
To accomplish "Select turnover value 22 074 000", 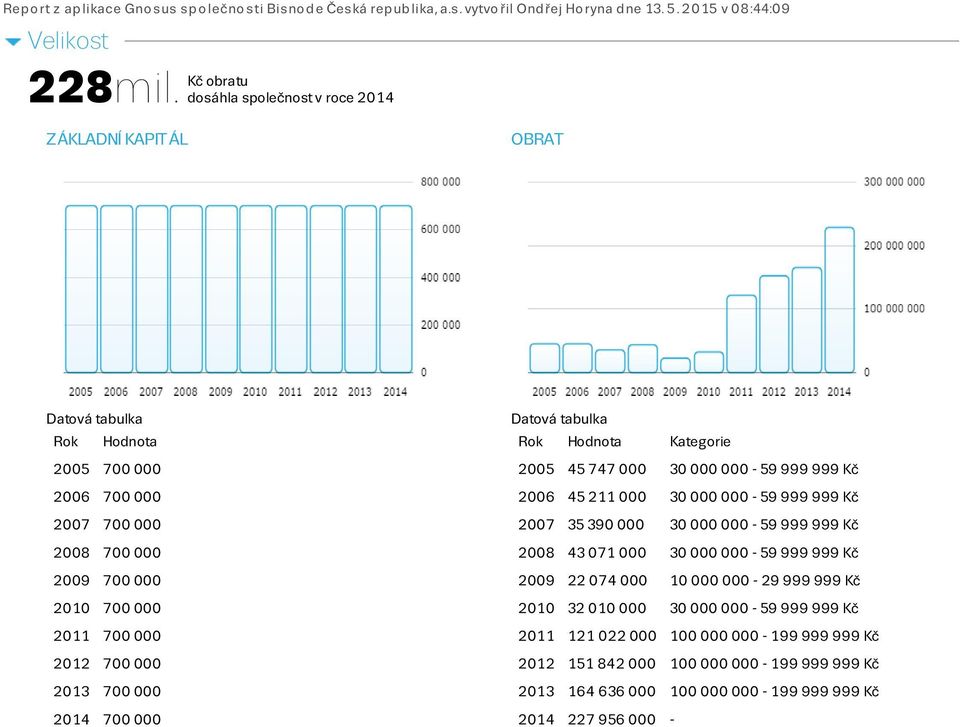I will pyautogui.click(x=607, y=580).
